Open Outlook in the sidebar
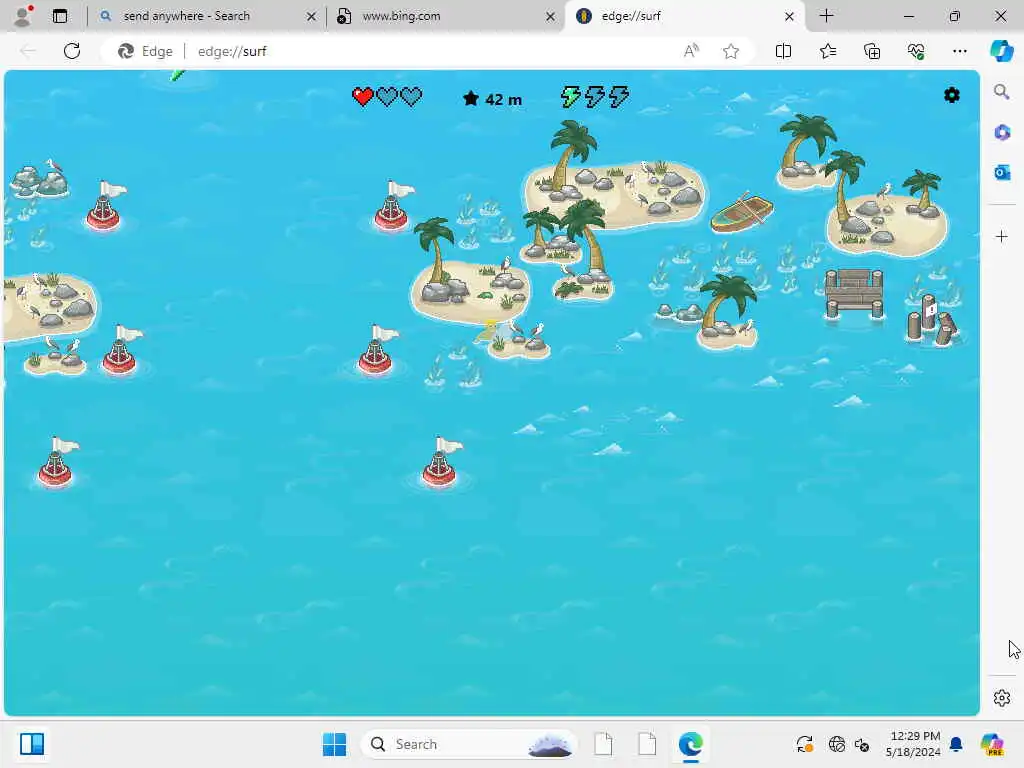 (x=1001, y=172)
